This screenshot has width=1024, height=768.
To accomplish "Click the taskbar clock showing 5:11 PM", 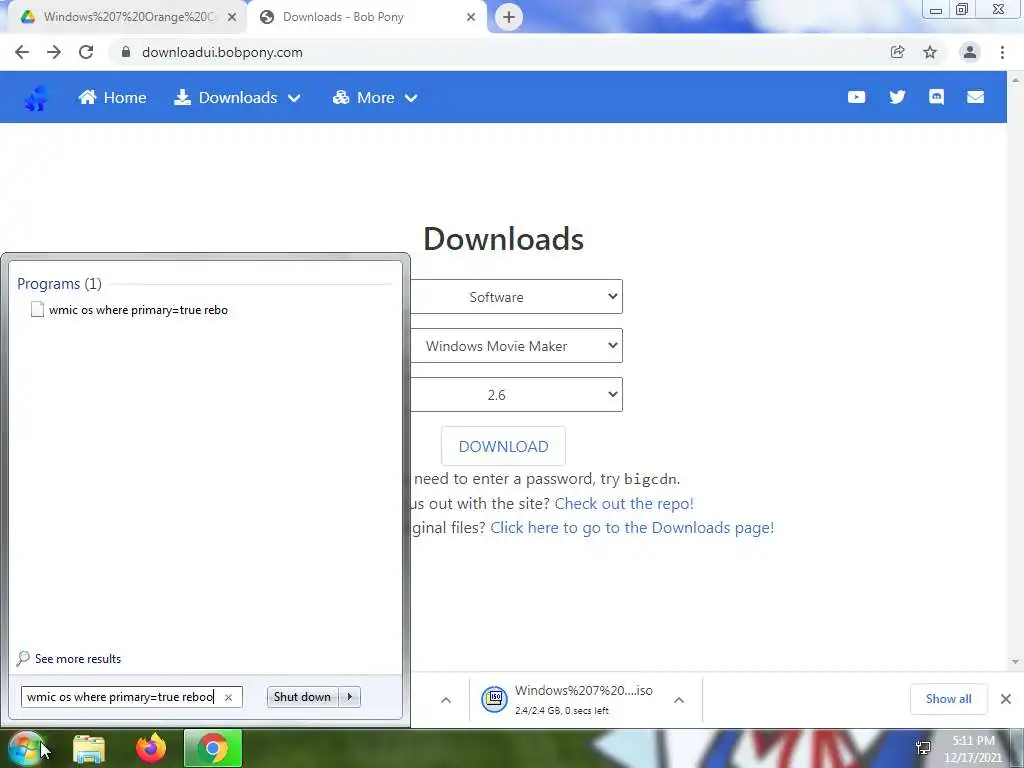I will coord(973,749).
